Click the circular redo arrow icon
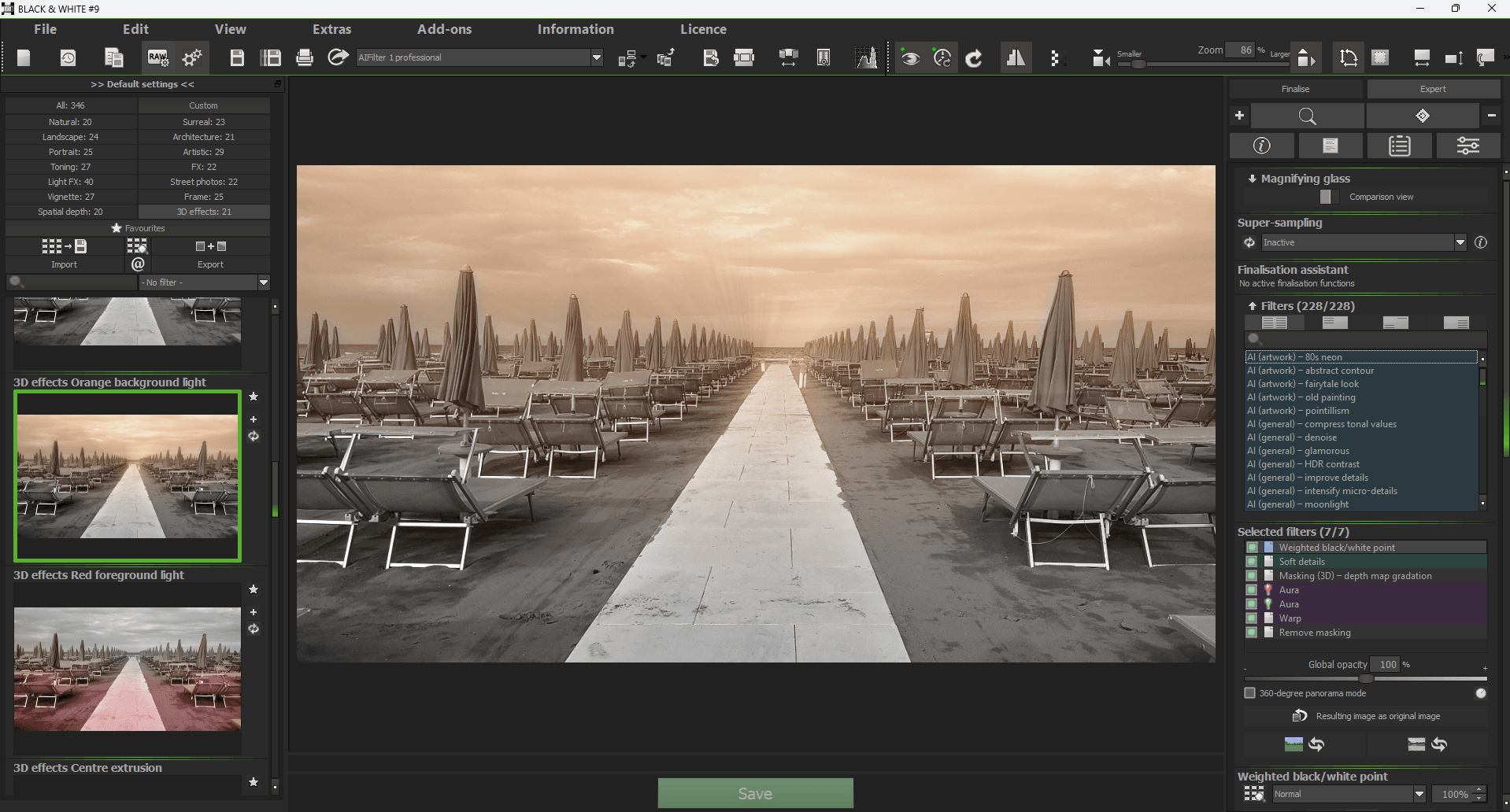1510x812 pixels. [x=974, y=58]
